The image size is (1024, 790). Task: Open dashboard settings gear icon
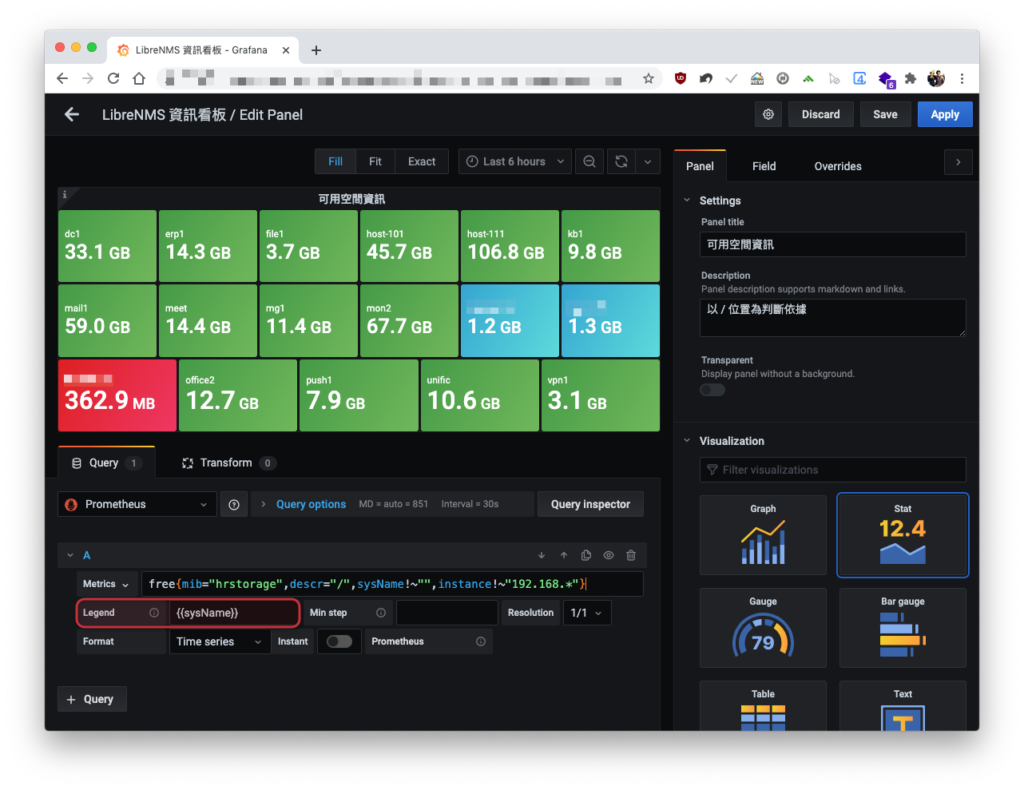(768, 114)
